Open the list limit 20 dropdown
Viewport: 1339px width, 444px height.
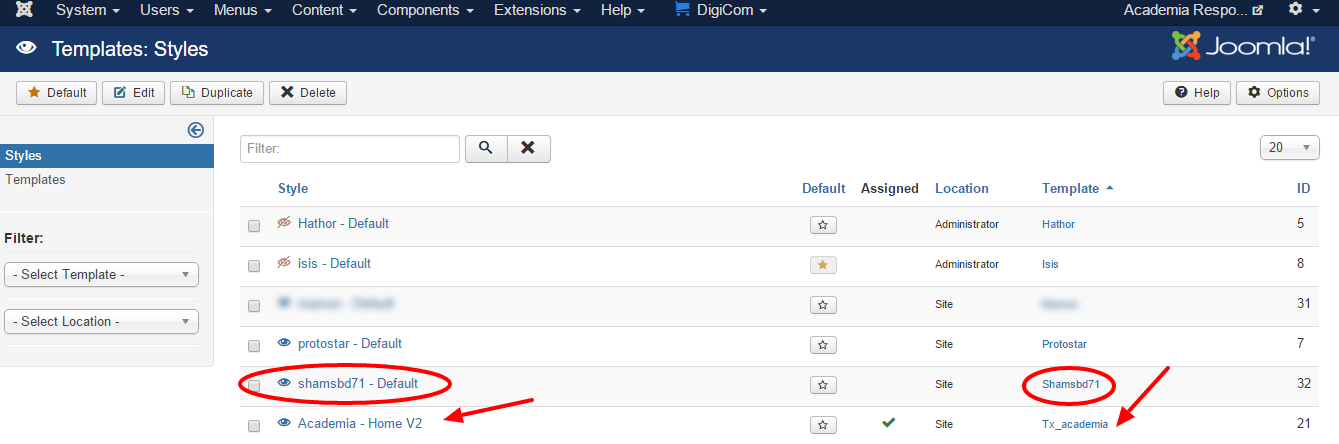click(x=1290, y=148)
